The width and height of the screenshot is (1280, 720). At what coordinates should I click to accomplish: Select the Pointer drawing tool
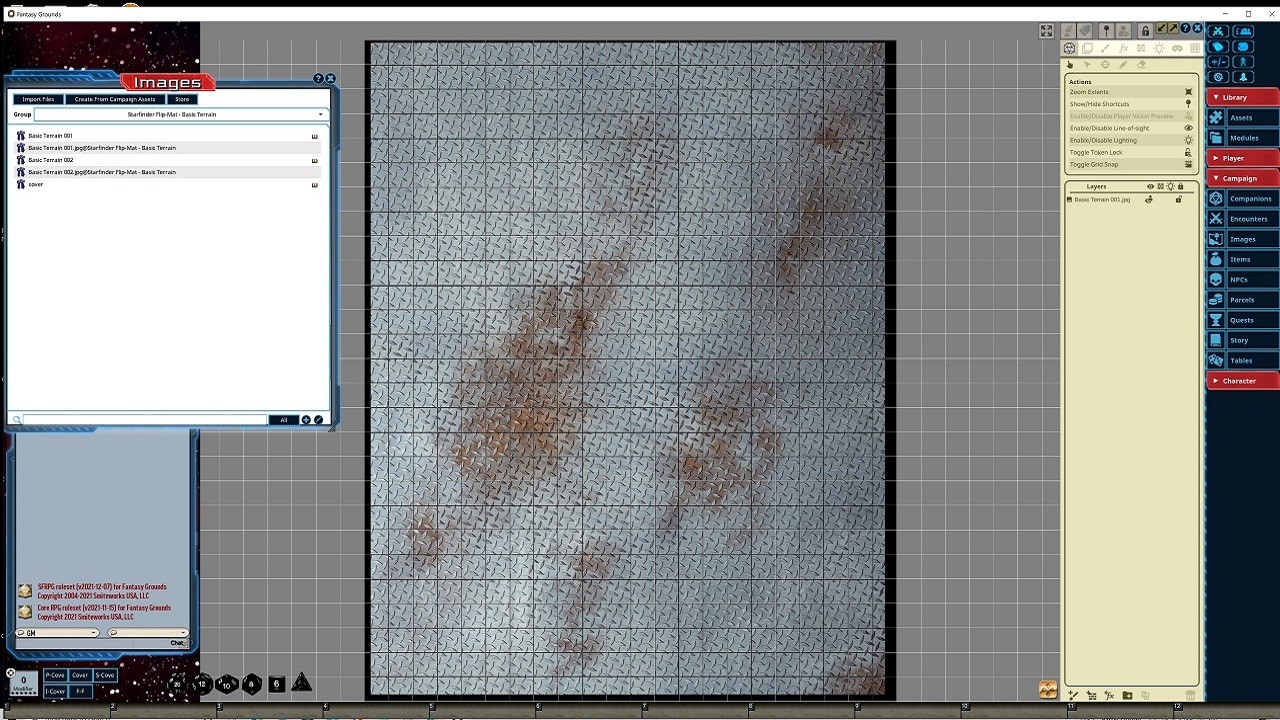coord(1086,64)
